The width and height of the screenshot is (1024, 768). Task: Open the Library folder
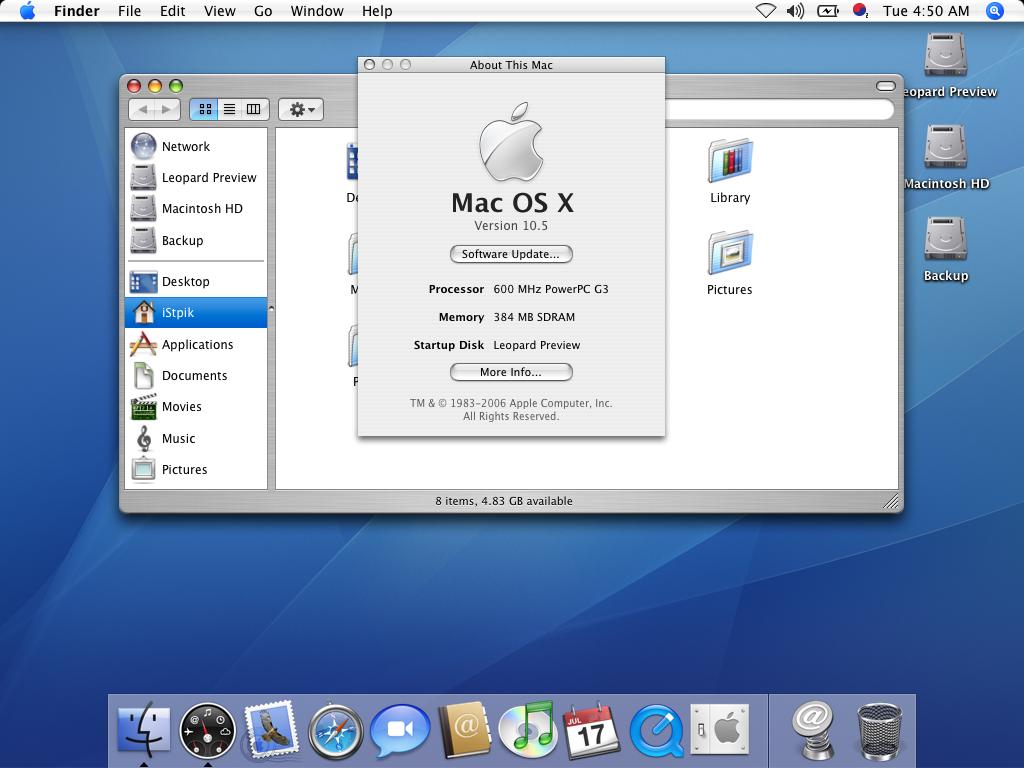(730, 170)
